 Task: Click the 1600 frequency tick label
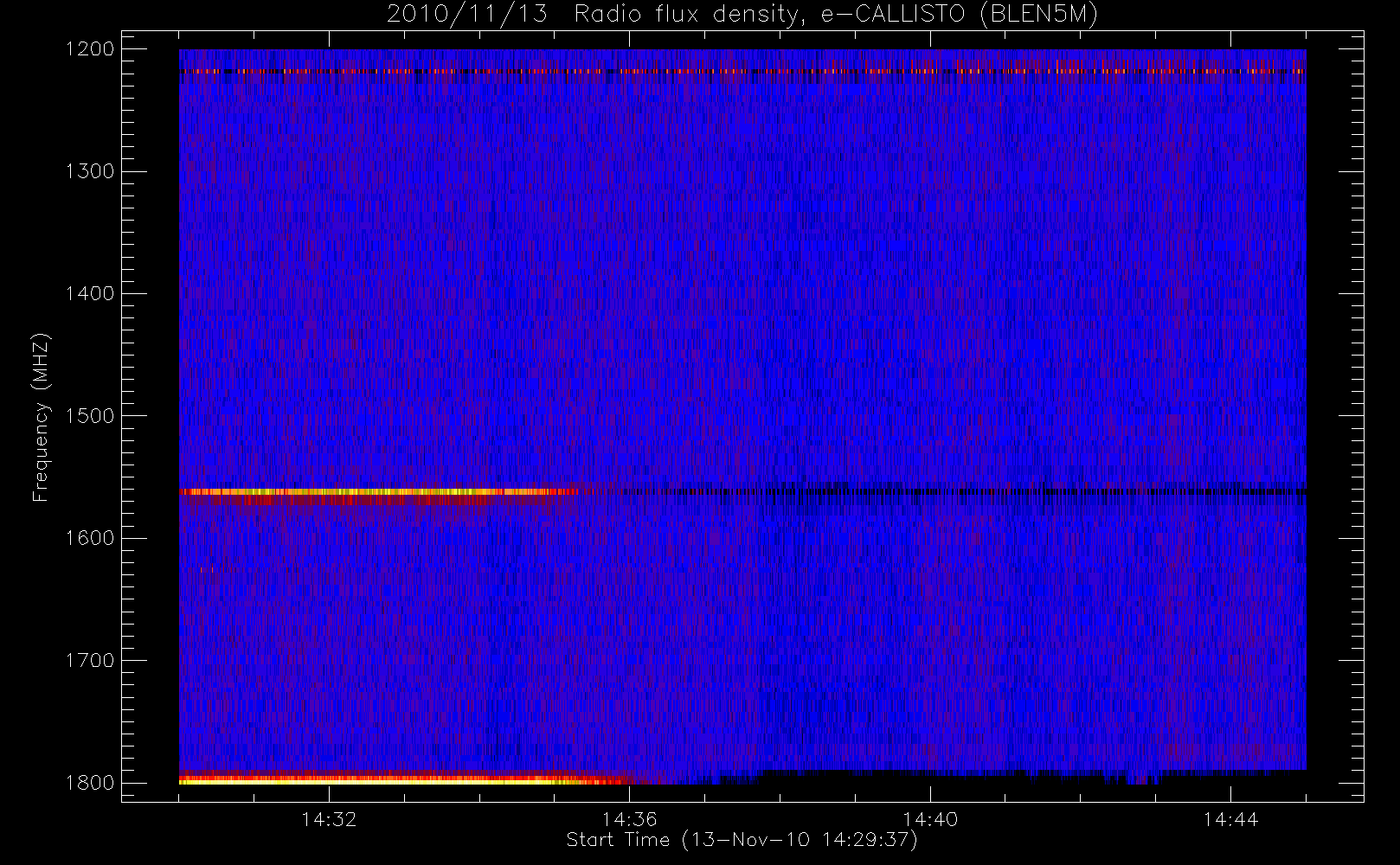90,538
